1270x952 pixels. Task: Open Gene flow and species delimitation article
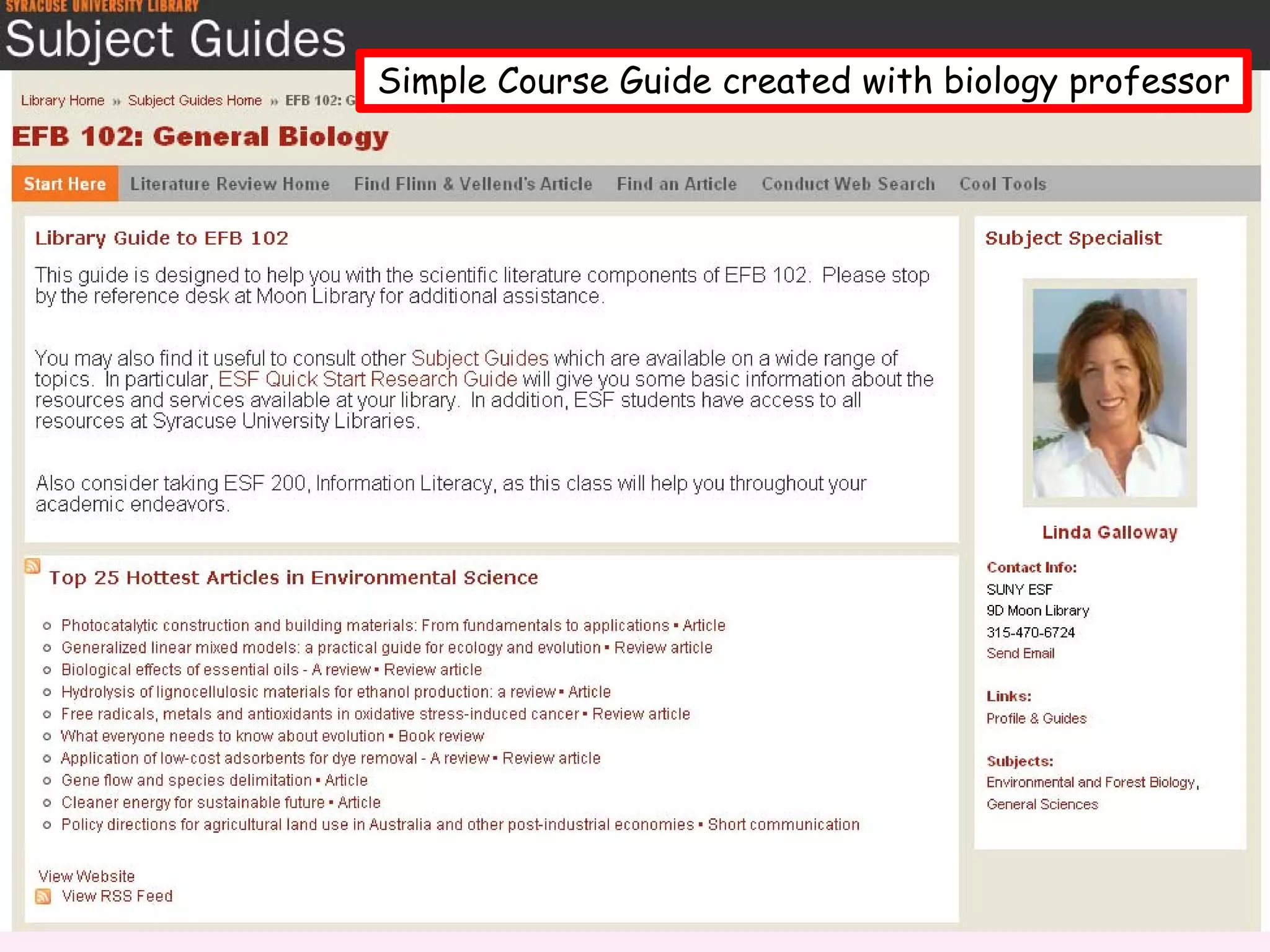(215, 780)
